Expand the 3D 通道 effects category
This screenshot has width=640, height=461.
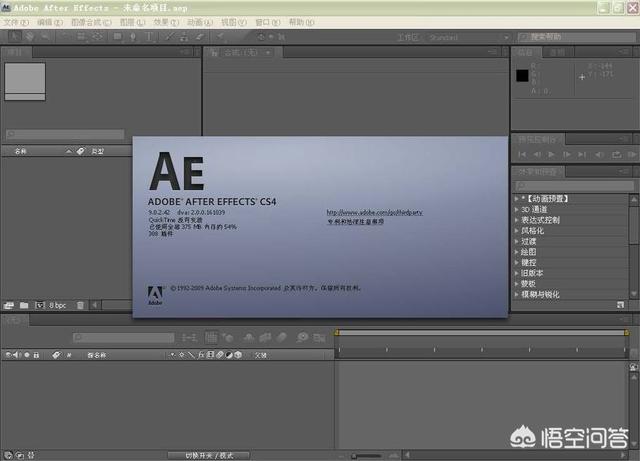(x=517, y=209)
